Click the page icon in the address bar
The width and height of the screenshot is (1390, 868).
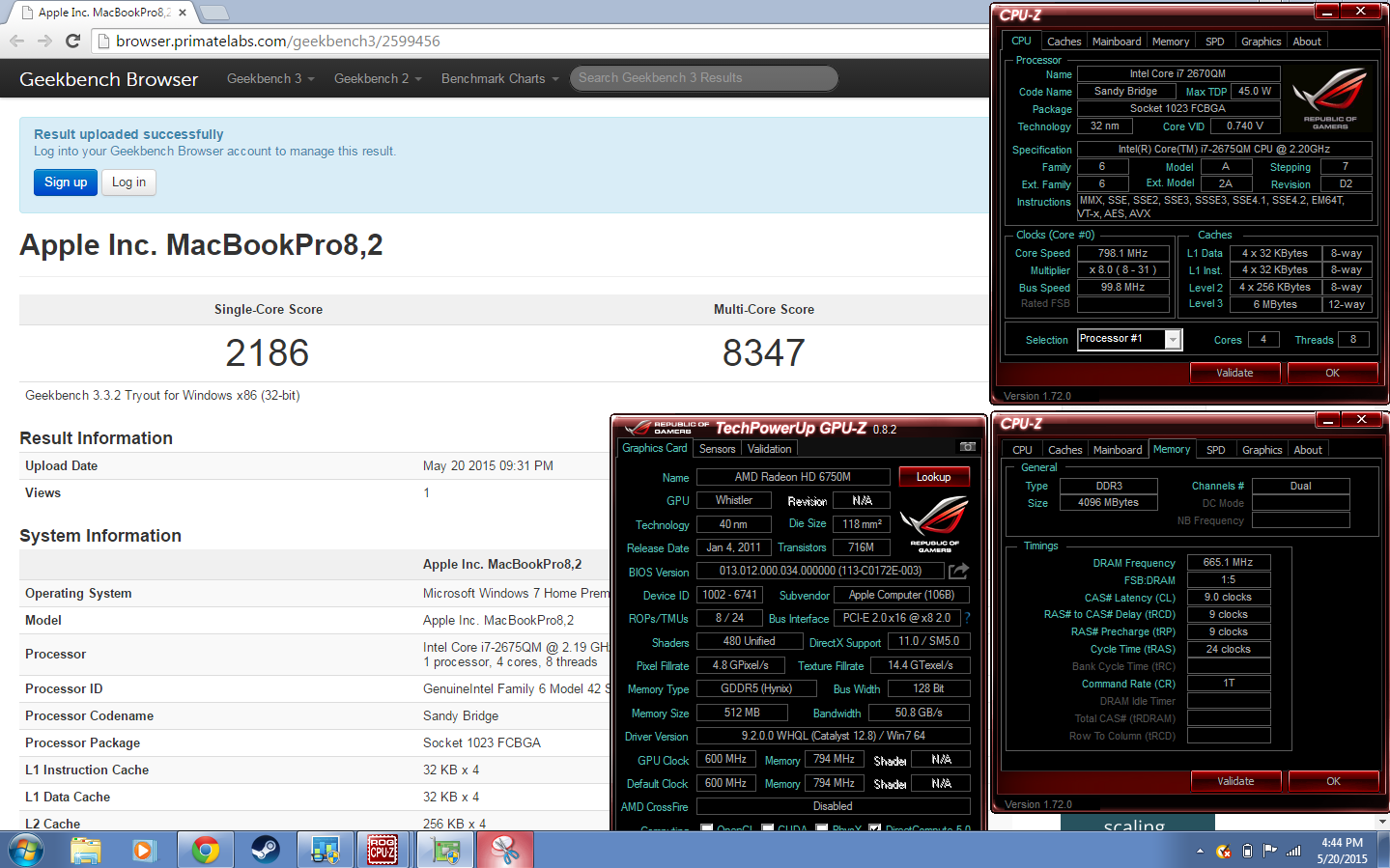(x=103, y=41)
